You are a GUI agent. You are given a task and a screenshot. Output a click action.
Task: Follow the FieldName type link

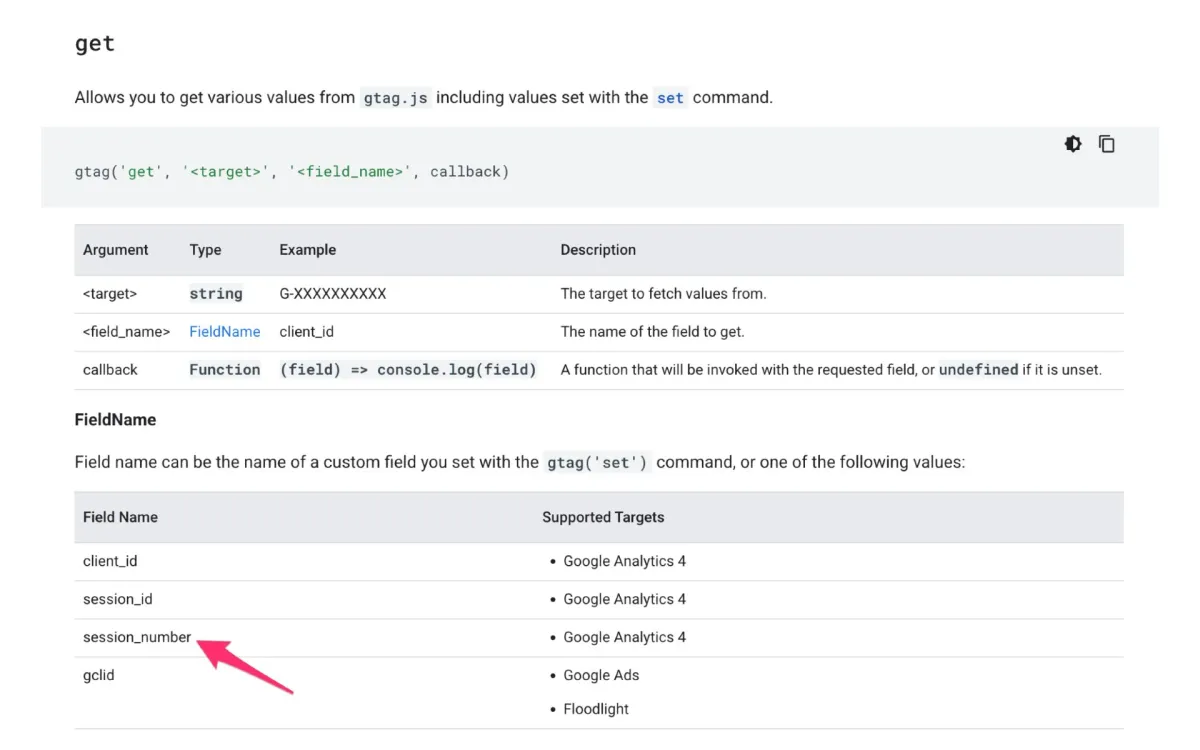click(224, 332)
